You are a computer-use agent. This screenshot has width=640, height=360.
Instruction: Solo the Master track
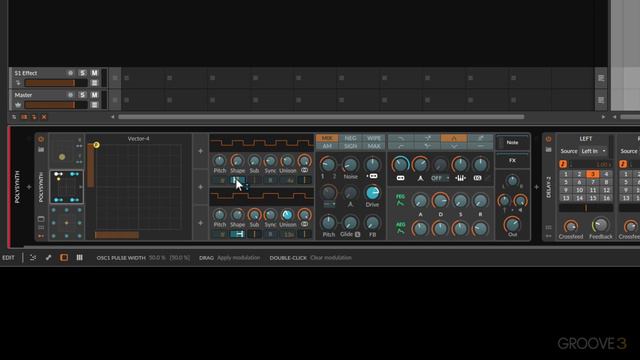(82, 95)
